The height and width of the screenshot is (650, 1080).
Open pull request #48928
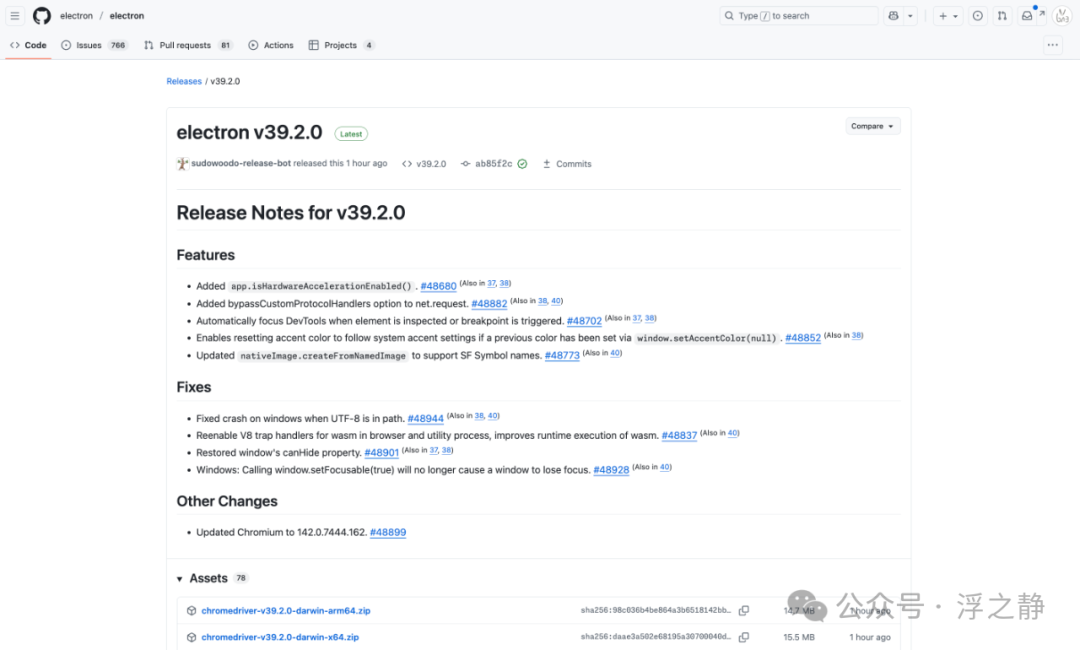[611, 470]
